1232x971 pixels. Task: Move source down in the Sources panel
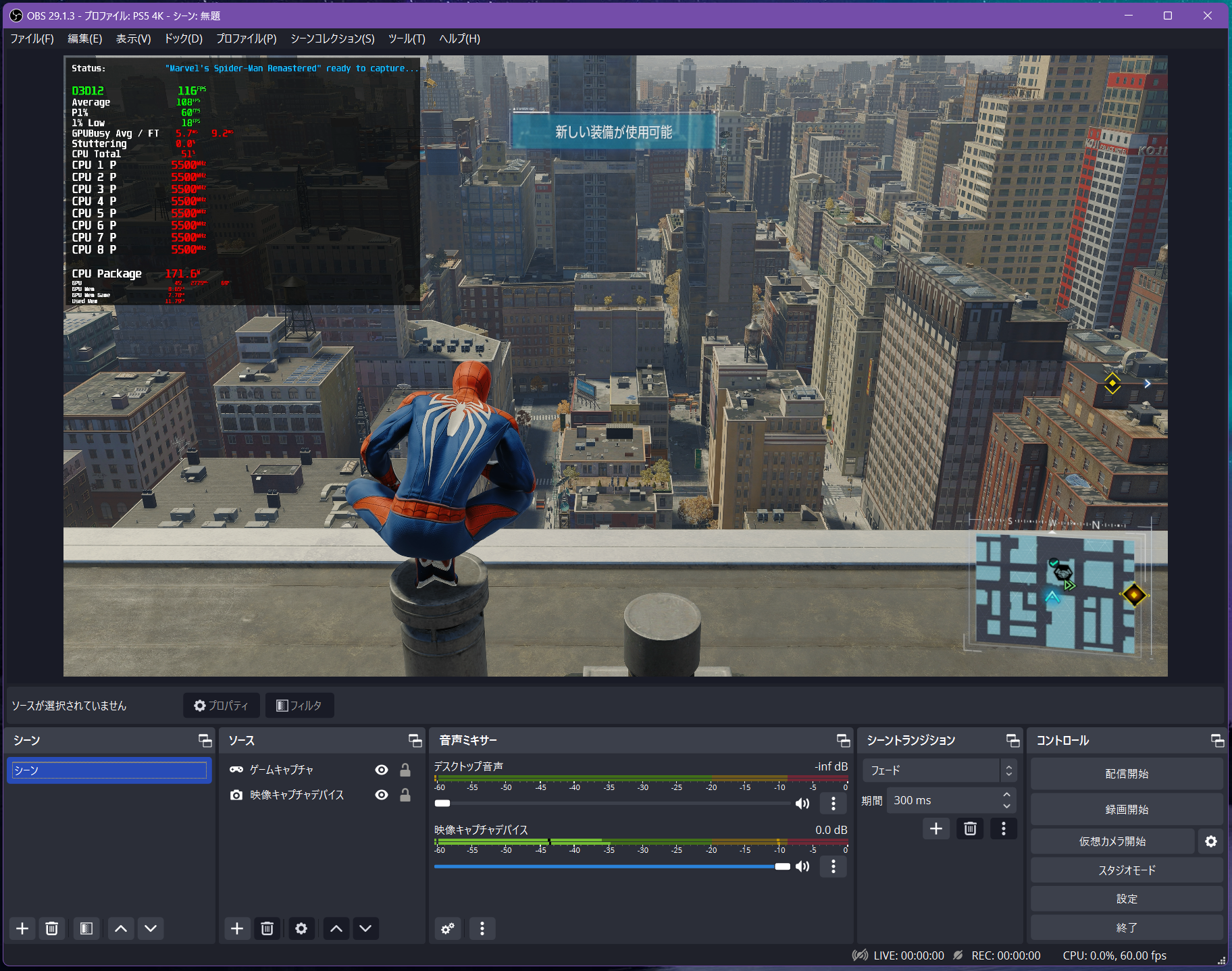tap(365, 928)
